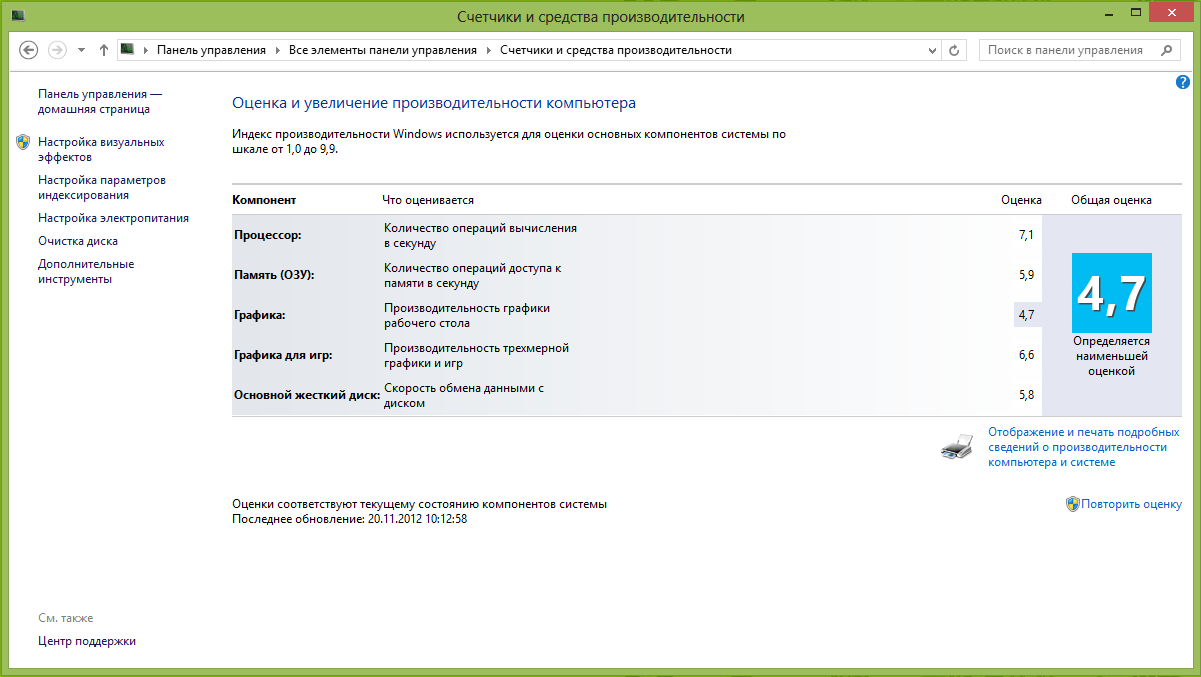
Task: Go up one level with the Up arrow
Action: [x=104, y=50]
